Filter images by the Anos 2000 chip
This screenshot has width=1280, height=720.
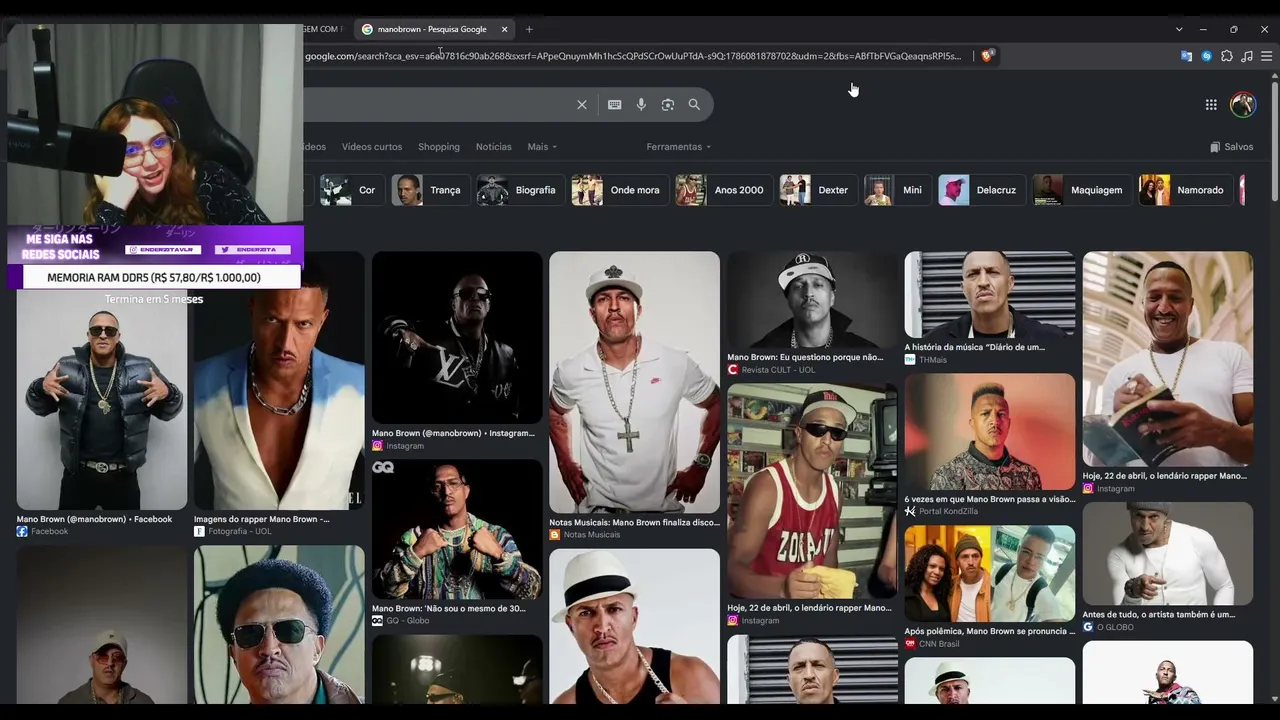tap(722, 190)
